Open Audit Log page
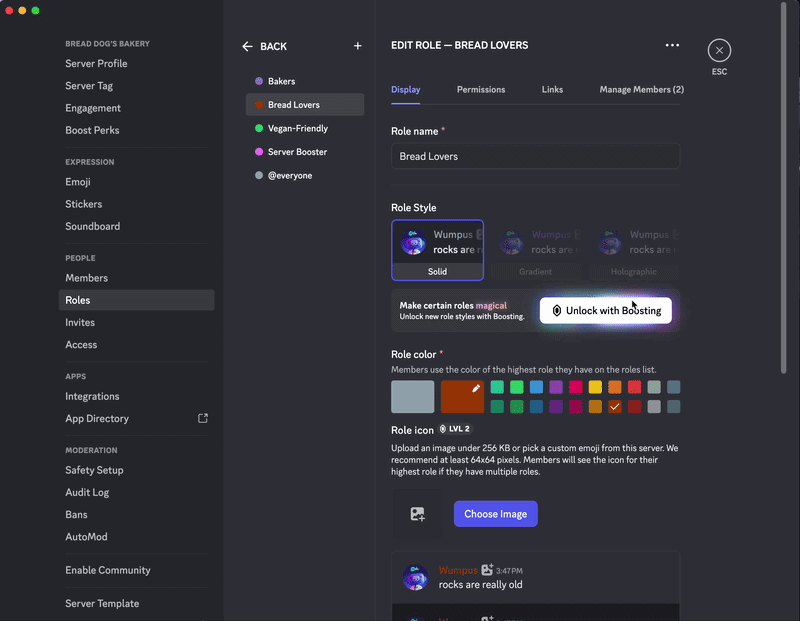The height and width of the screenshot is (621, 800). [x=136, y=492]
